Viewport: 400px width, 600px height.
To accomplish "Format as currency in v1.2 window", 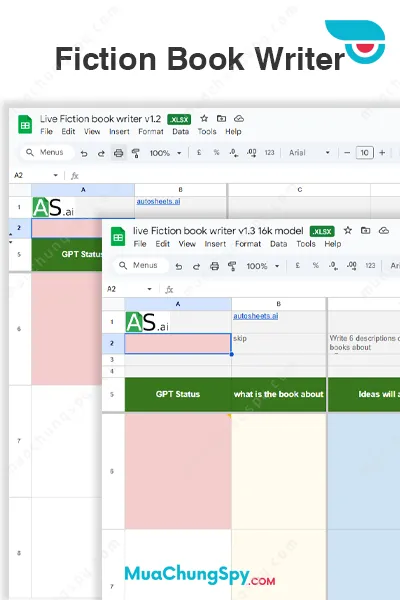I will tap(199, 153).
